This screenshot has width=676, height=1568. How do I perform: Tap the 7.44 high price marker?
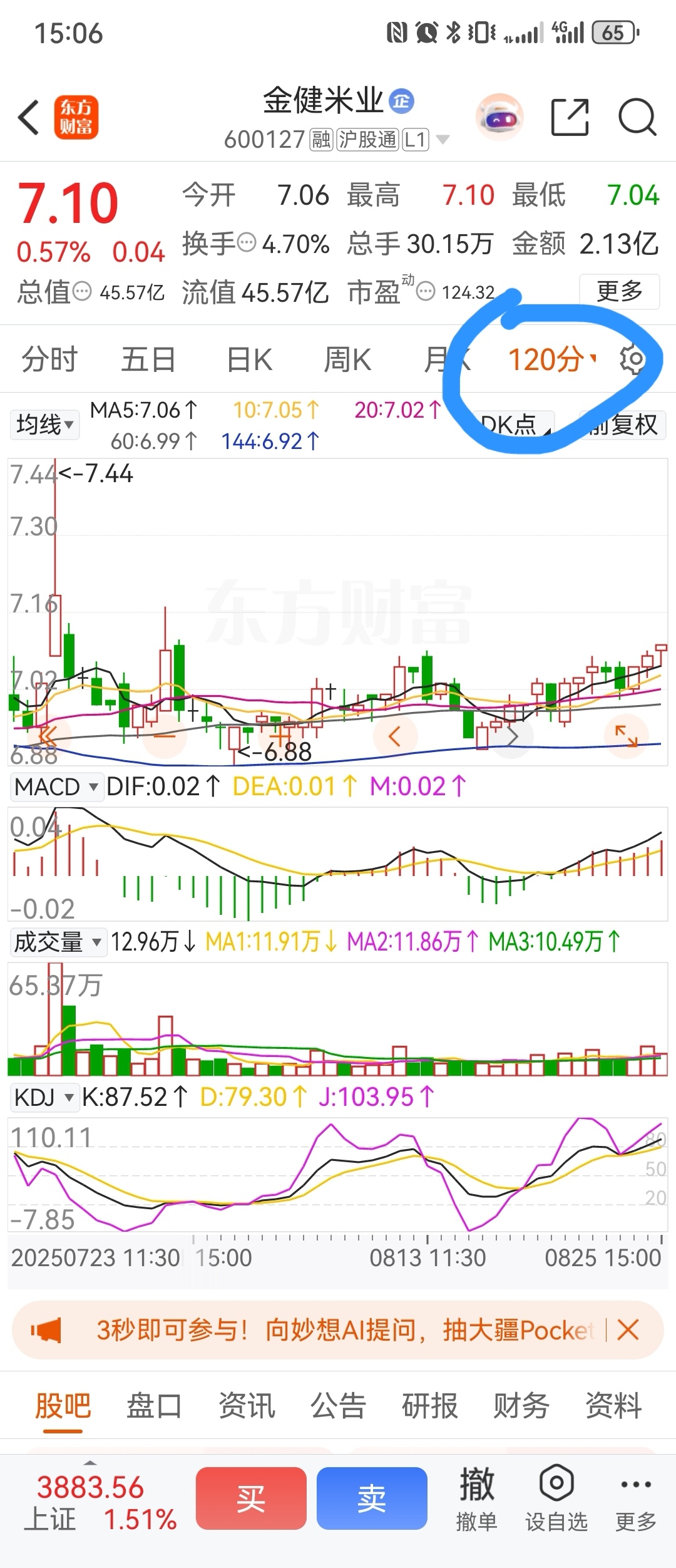[96, 474]
